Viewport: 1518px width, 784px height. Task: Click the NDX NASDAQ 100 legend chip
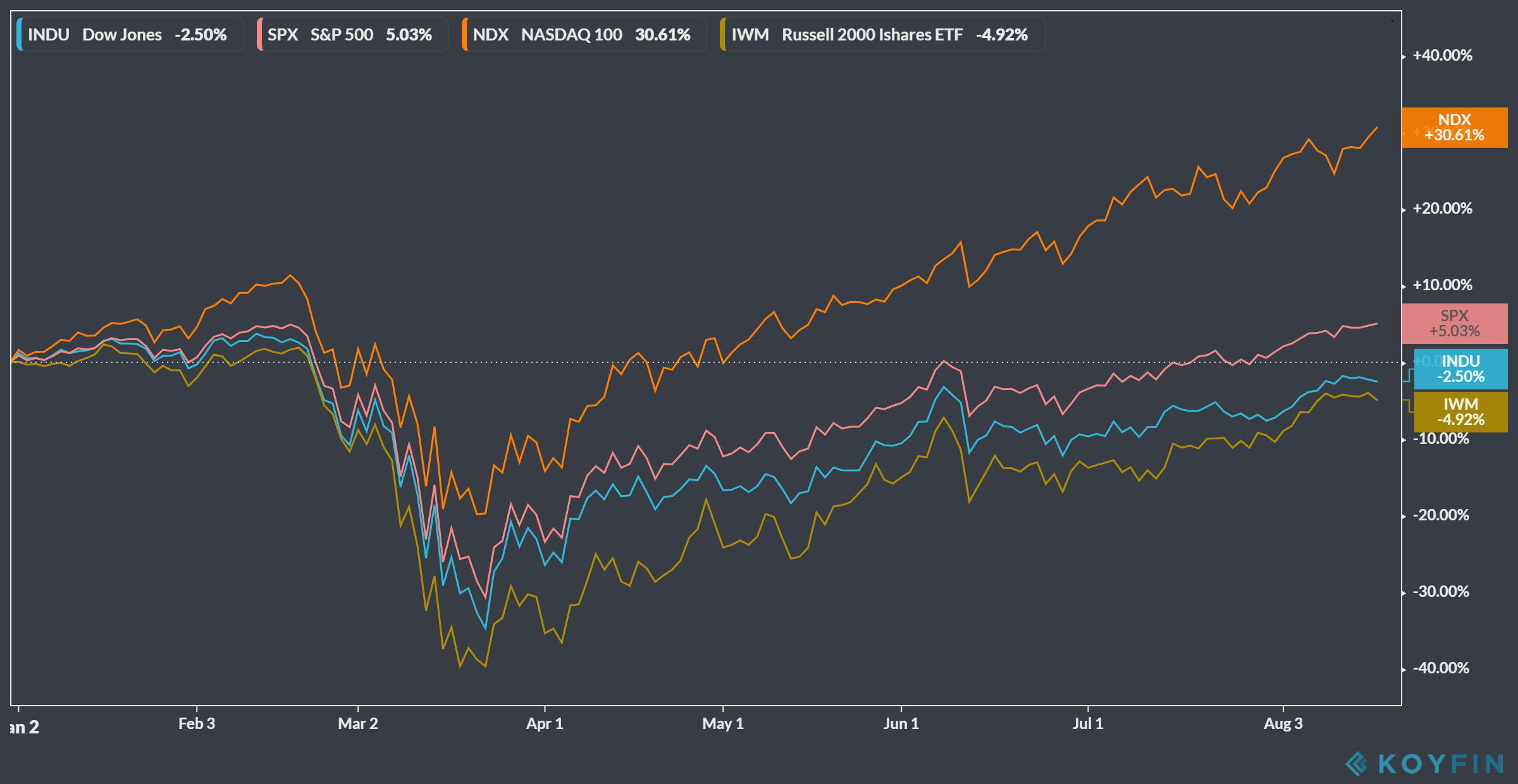584,35
